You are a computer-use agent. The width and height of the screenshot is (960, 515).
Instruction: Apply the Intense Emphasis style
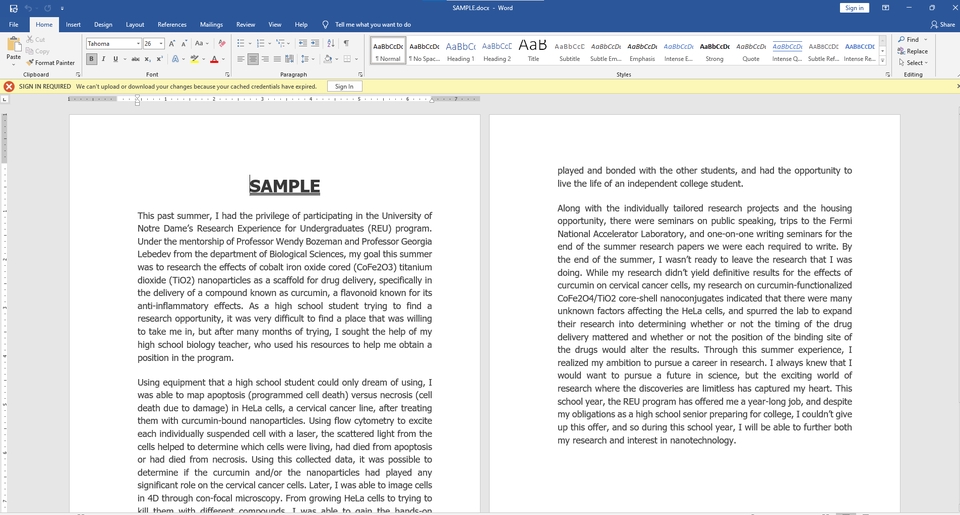[678, 51]
